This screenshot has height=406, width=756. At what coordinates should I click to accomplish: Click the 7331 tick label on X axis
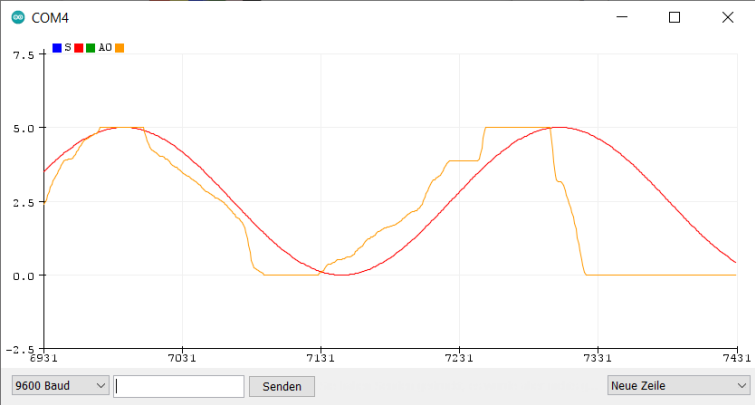click(597, 358)
